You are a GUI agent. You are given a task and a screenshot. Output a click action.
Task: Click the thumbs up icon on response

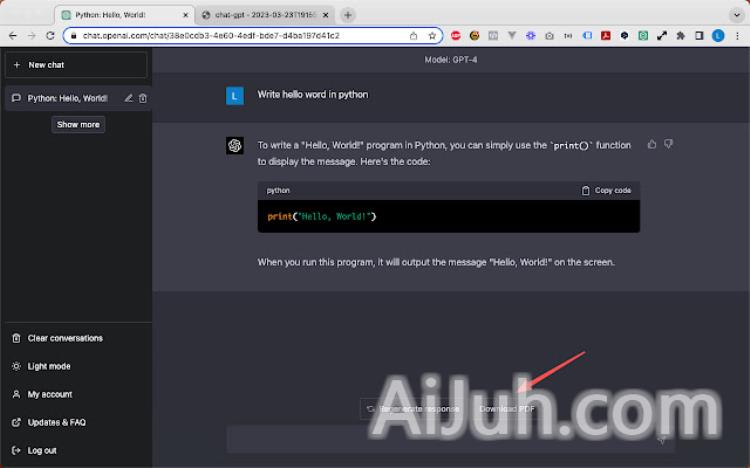click(652, 145)
